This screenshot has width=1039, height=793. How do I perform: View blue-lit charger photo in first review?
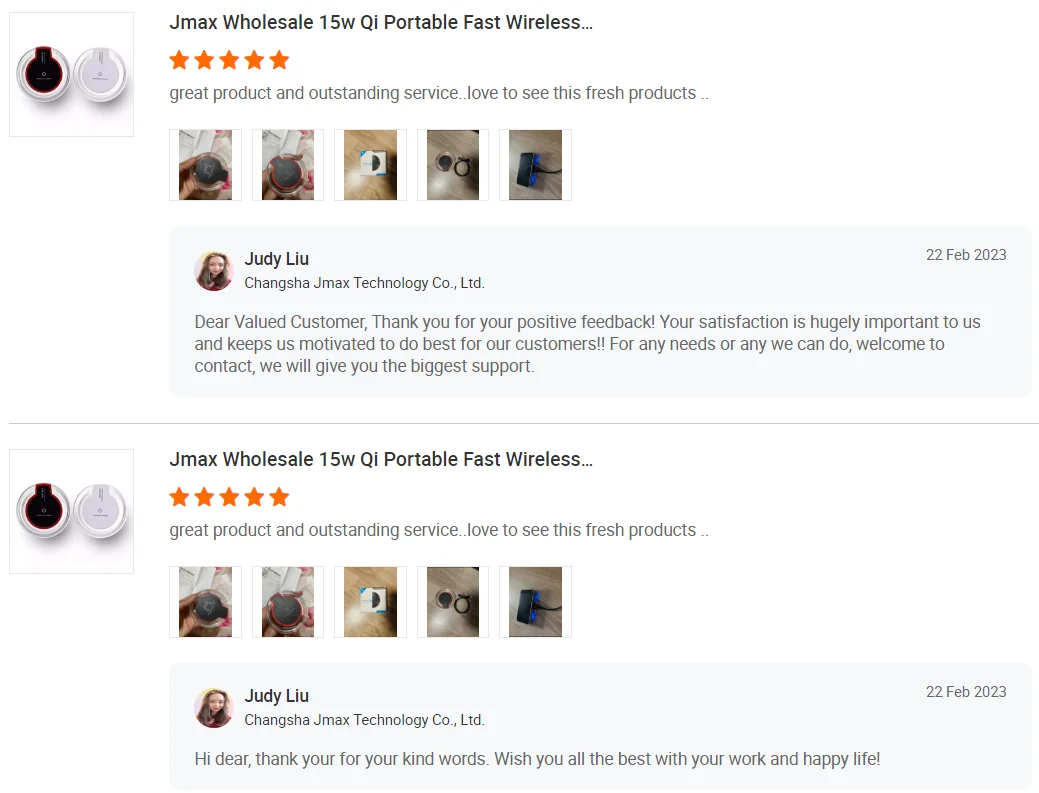[535, 165]
